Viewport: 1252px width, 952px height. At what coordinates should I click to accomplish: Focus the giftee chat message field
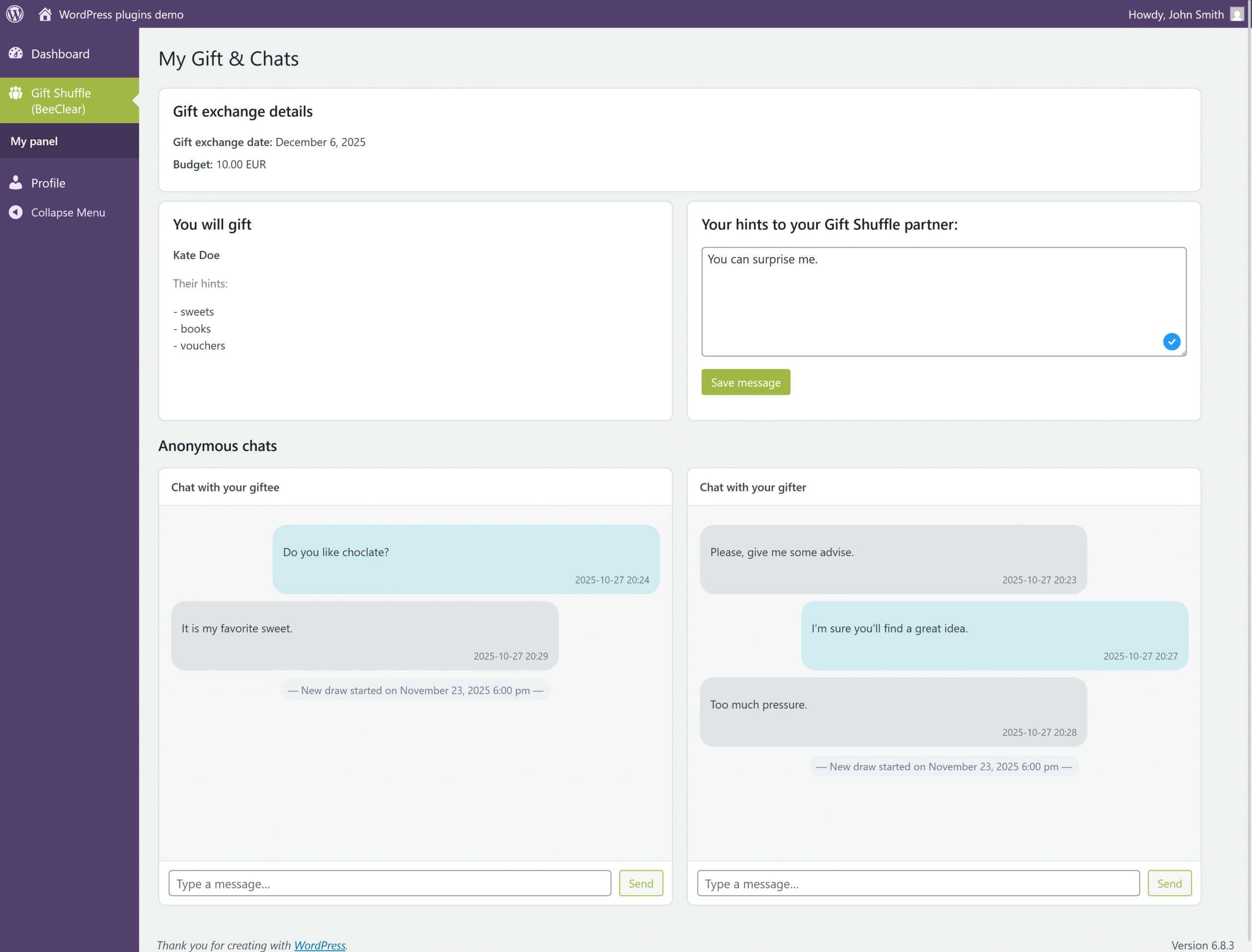(x=389, y=883)
